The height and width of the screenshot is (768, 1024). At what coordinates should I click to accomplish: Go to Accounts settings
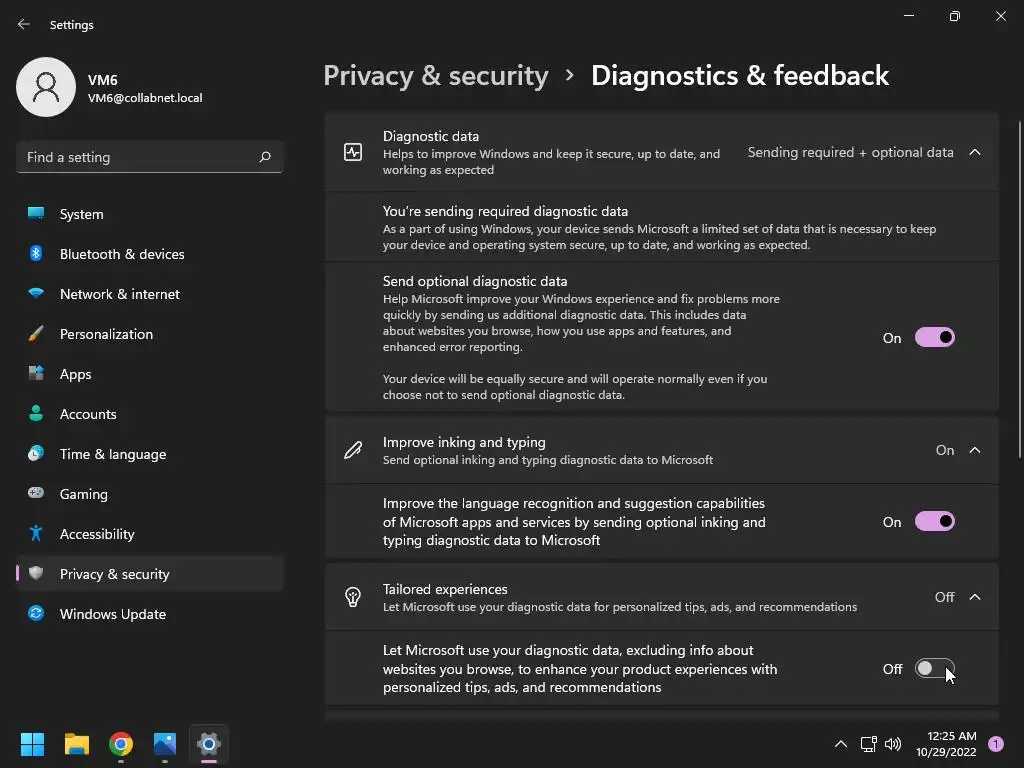[150, 414]
